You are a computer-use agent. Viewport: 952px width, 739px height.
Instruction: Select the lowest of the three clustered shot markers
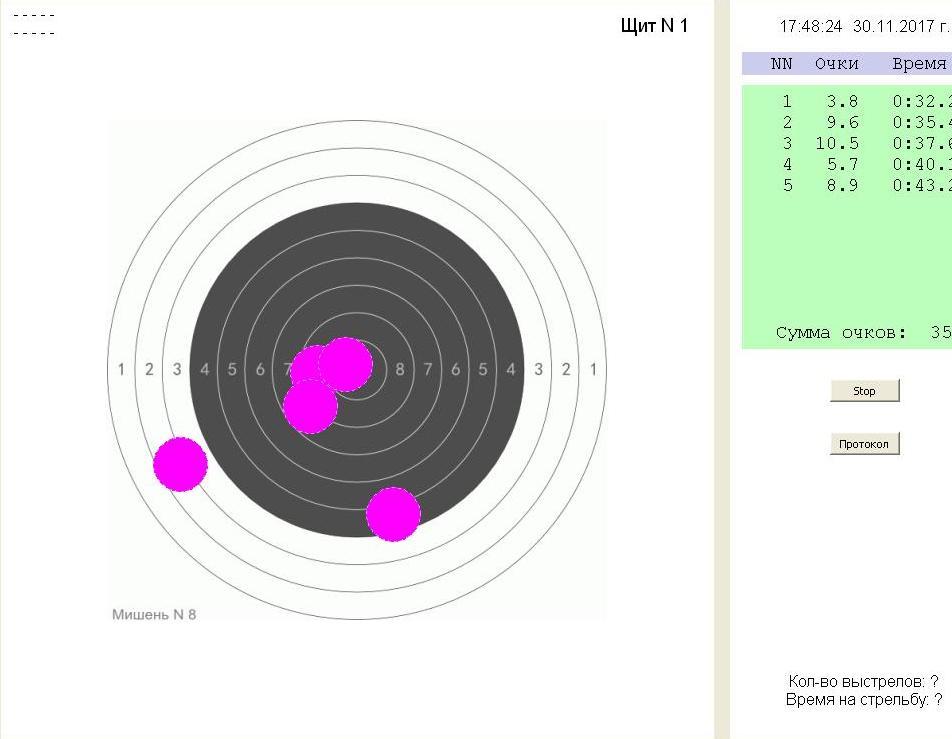pos(309,408)
